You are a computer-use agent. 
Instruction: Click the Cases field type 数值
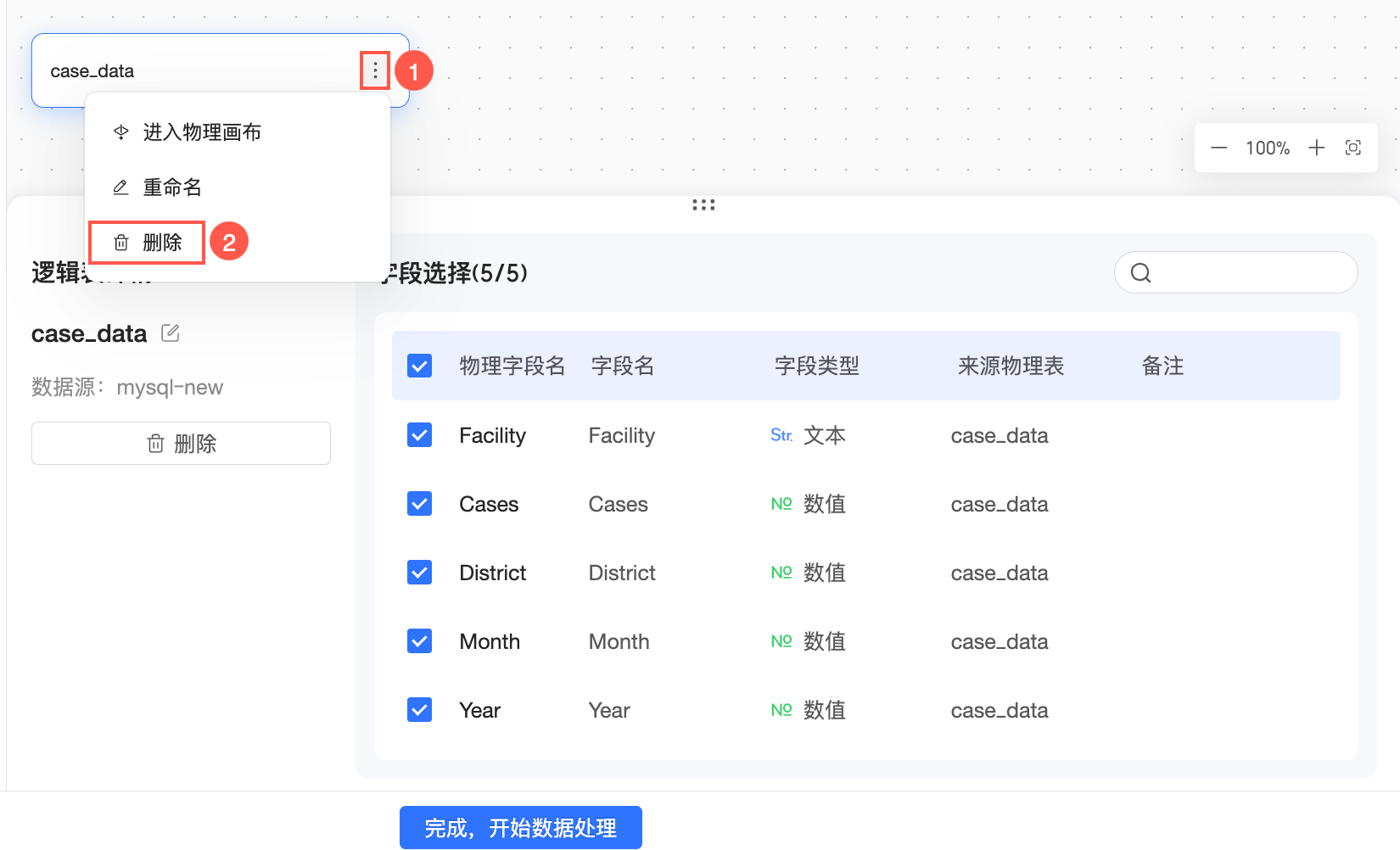808,504
